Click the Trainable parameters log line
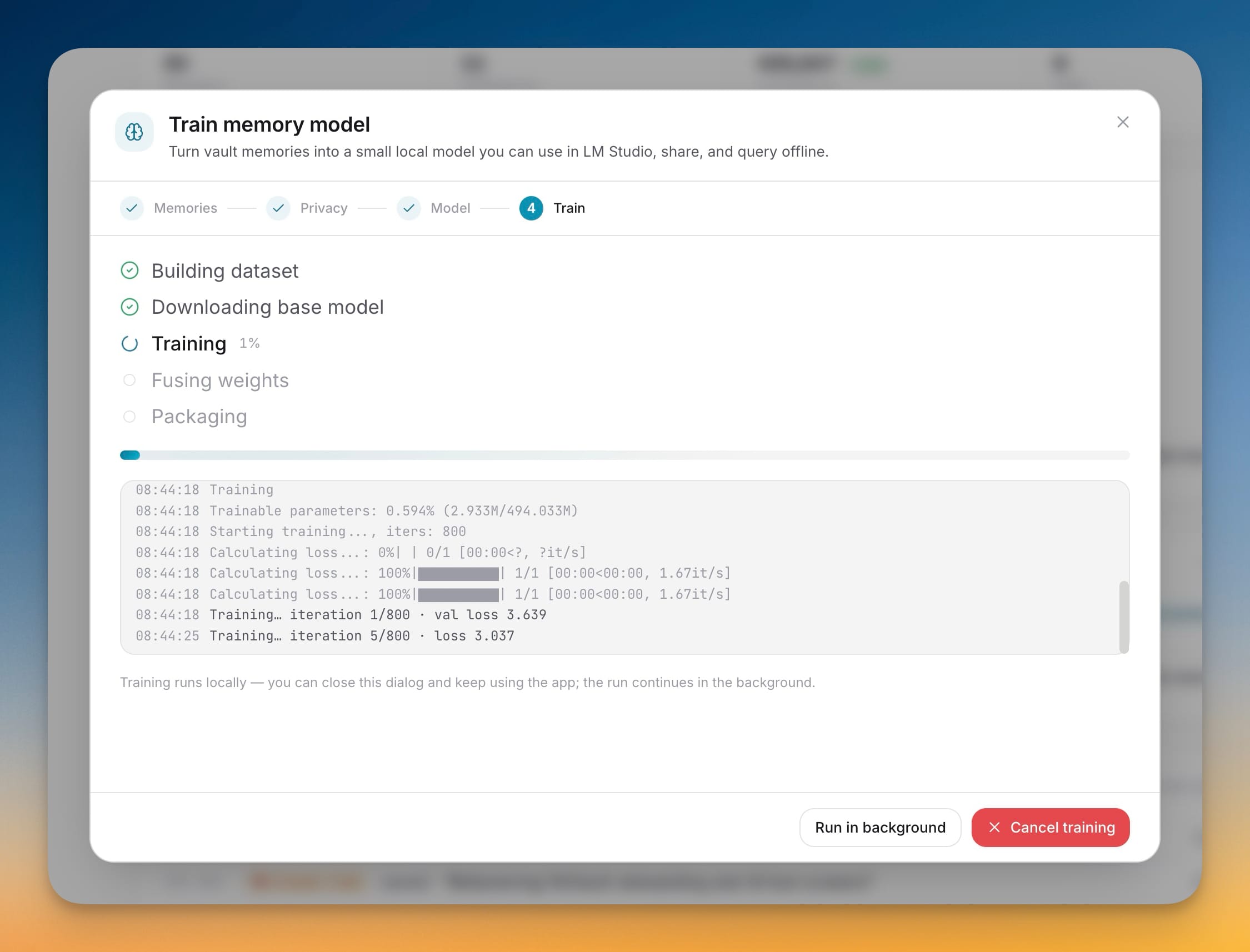The image size is (1250, 952). [357, 510]
